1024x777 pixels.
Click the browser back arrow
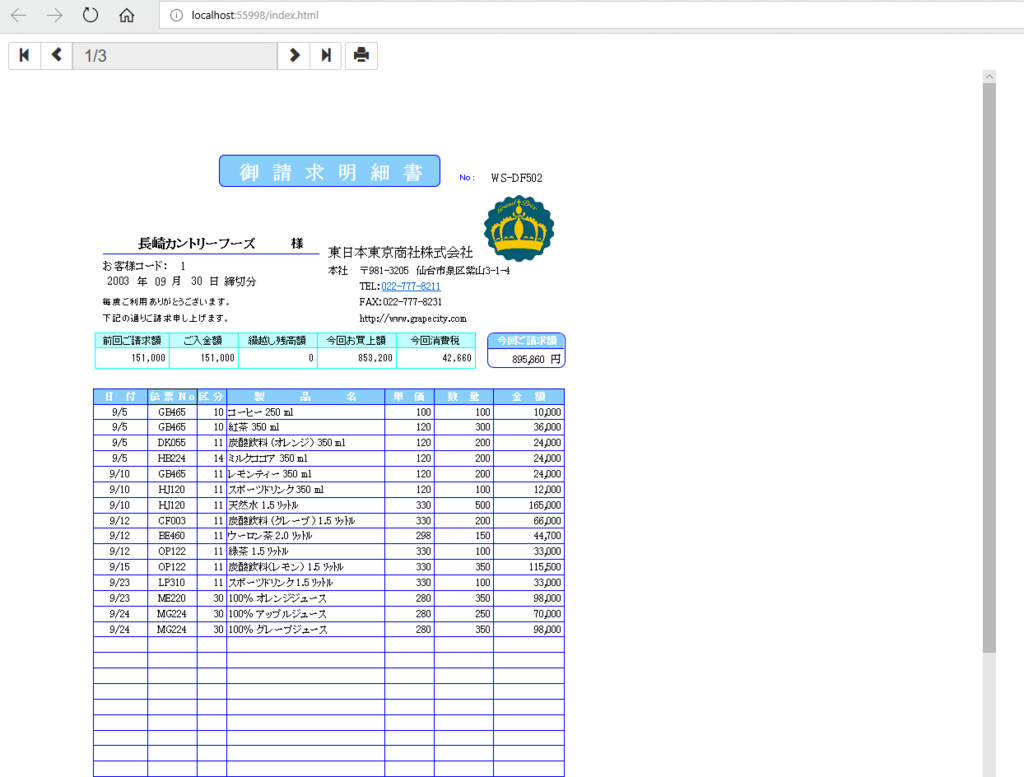click(19, 15)
